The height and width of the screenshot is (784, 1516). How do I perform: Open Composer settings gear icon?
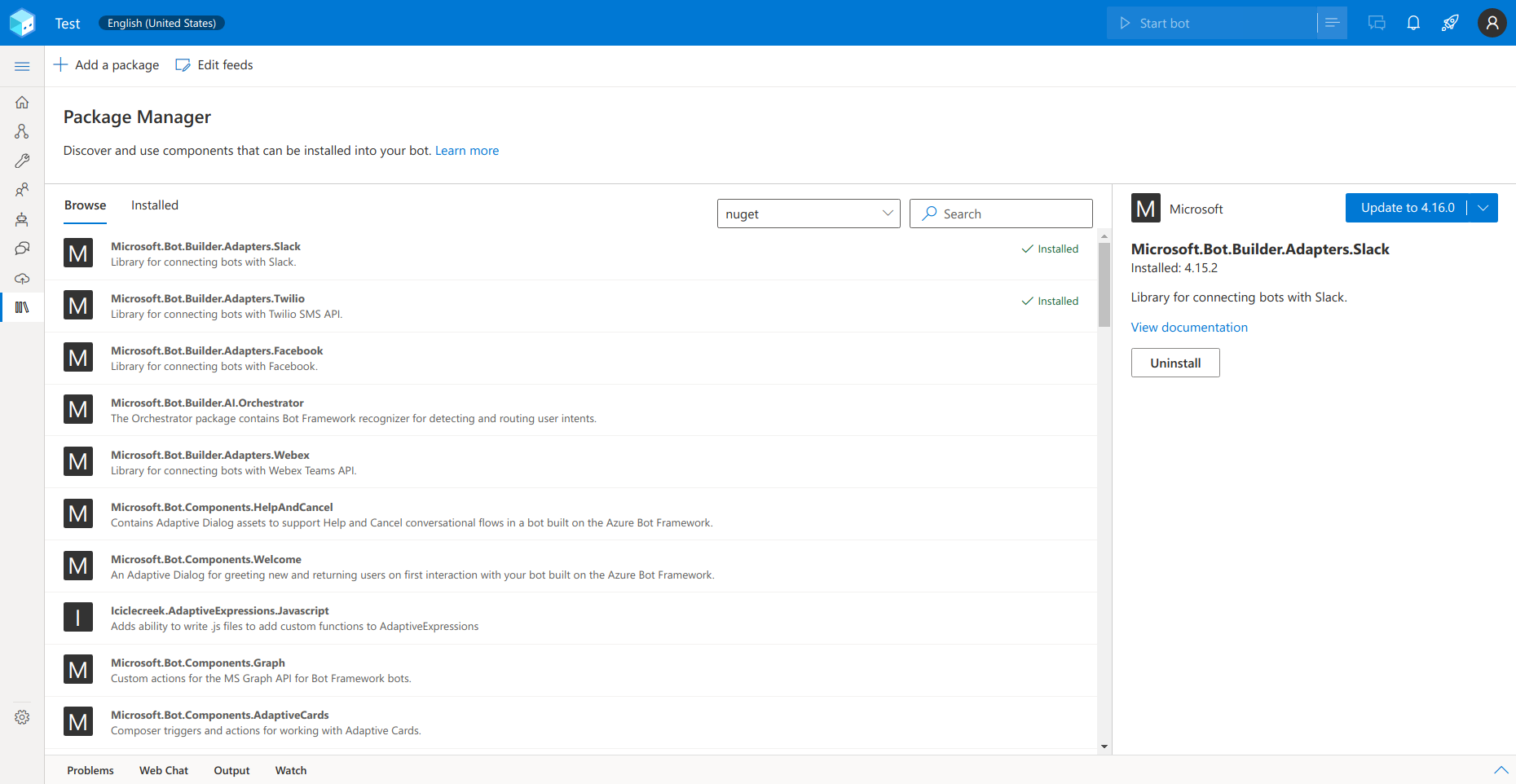click(22, 717)
